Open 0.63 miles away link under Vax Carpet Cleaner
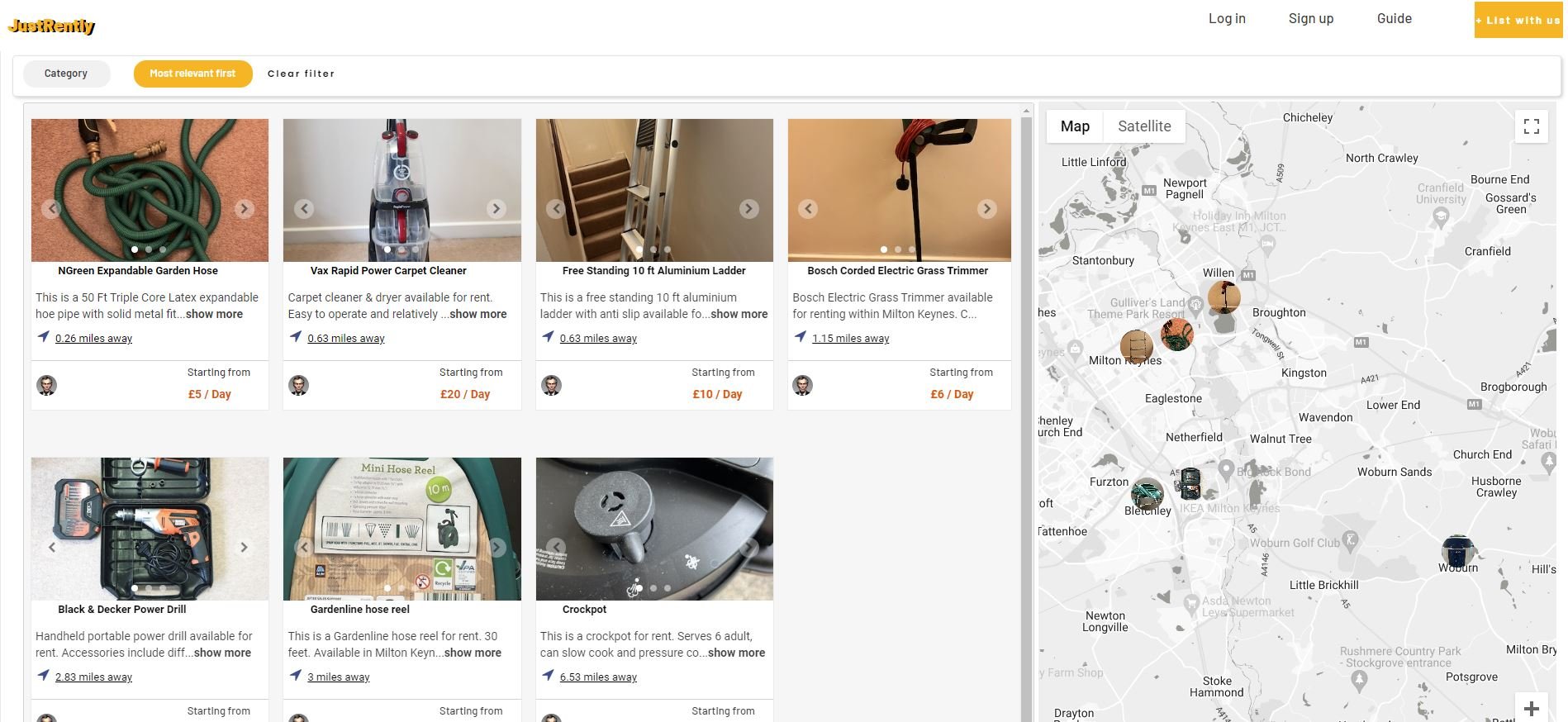 [x=346, y=338]
